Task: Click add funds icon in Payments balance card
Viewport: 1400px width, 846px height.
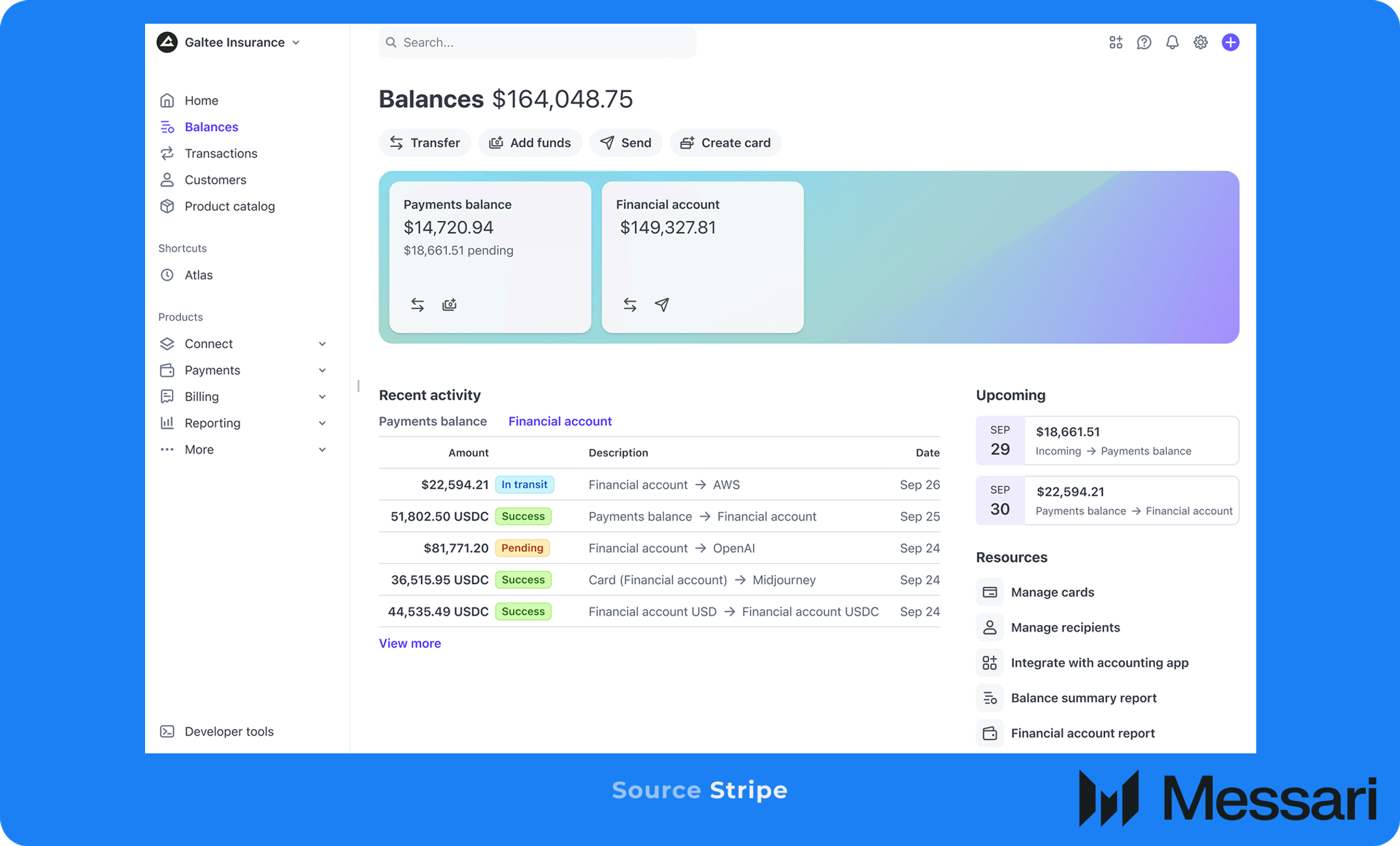Action: tap(450, 304)
